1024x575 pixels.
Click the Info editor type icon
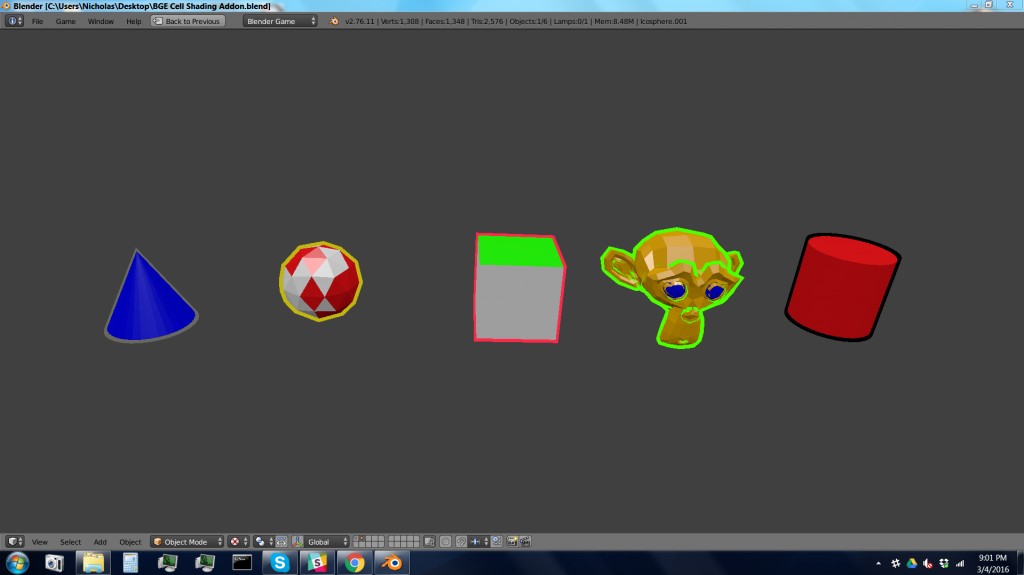pos(14,21)
